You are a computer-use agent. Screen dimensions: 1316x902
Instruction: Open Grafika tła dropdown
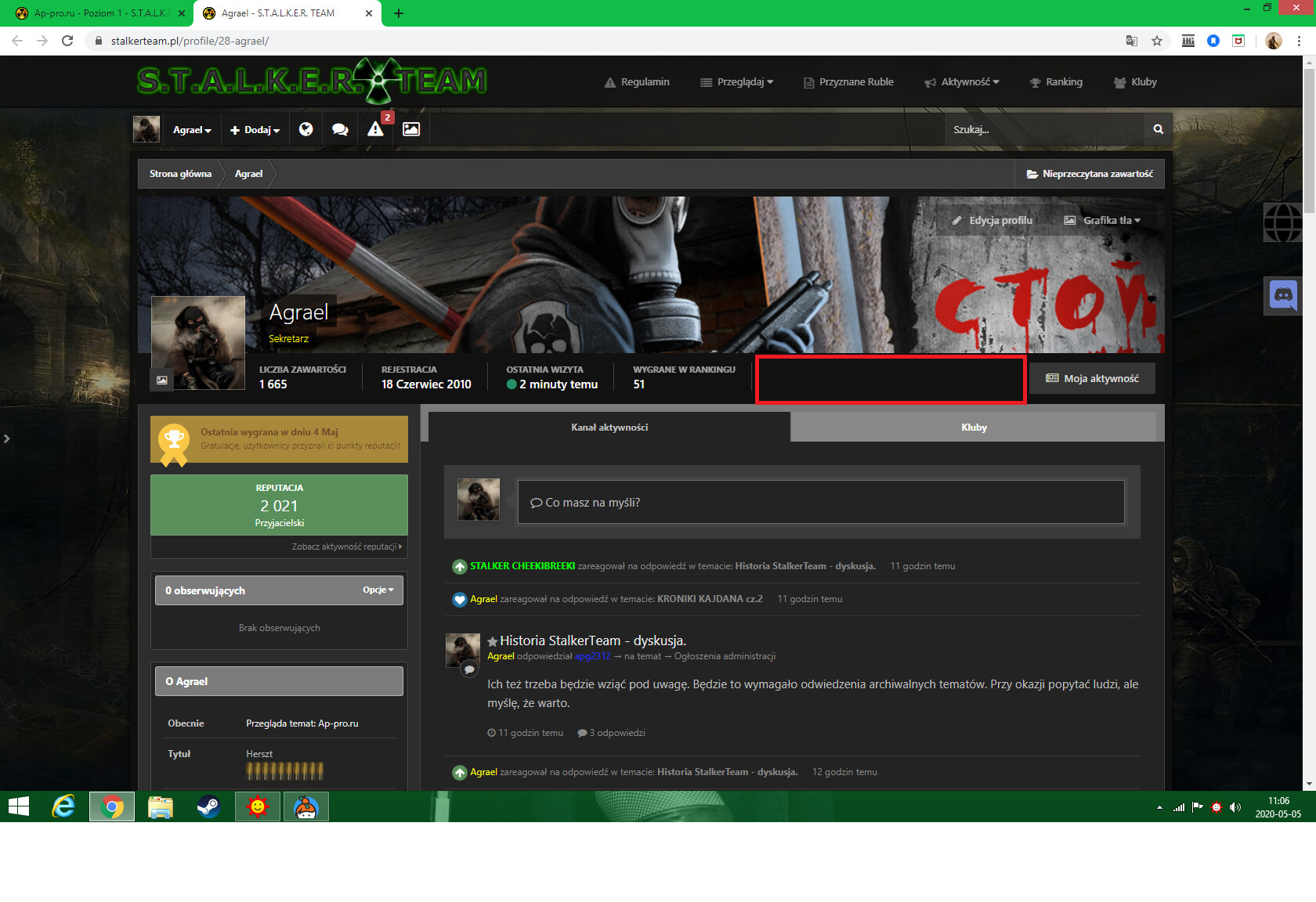1102,221
